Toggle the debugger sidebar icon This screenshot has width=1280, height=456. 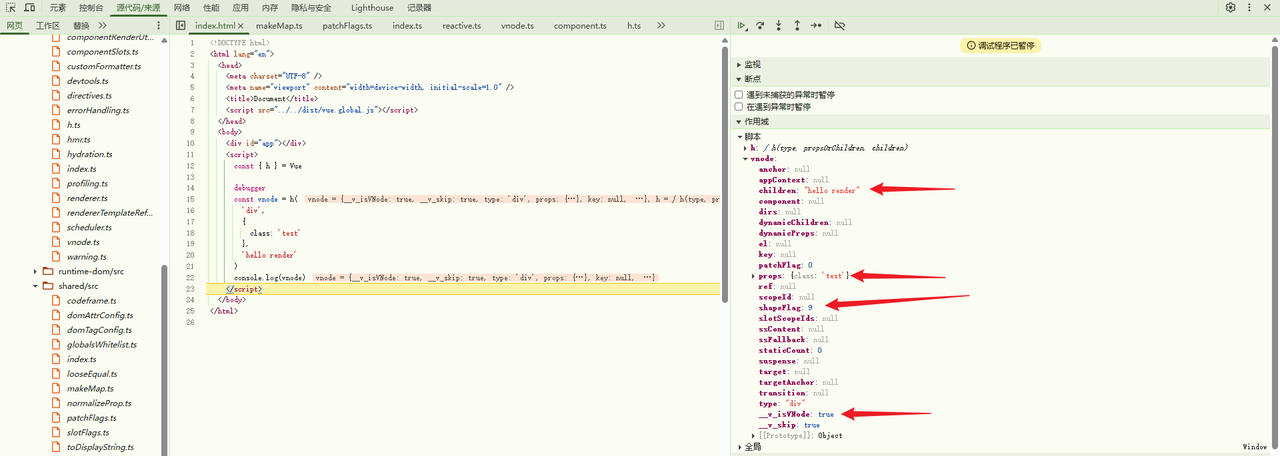pos(719,25)
